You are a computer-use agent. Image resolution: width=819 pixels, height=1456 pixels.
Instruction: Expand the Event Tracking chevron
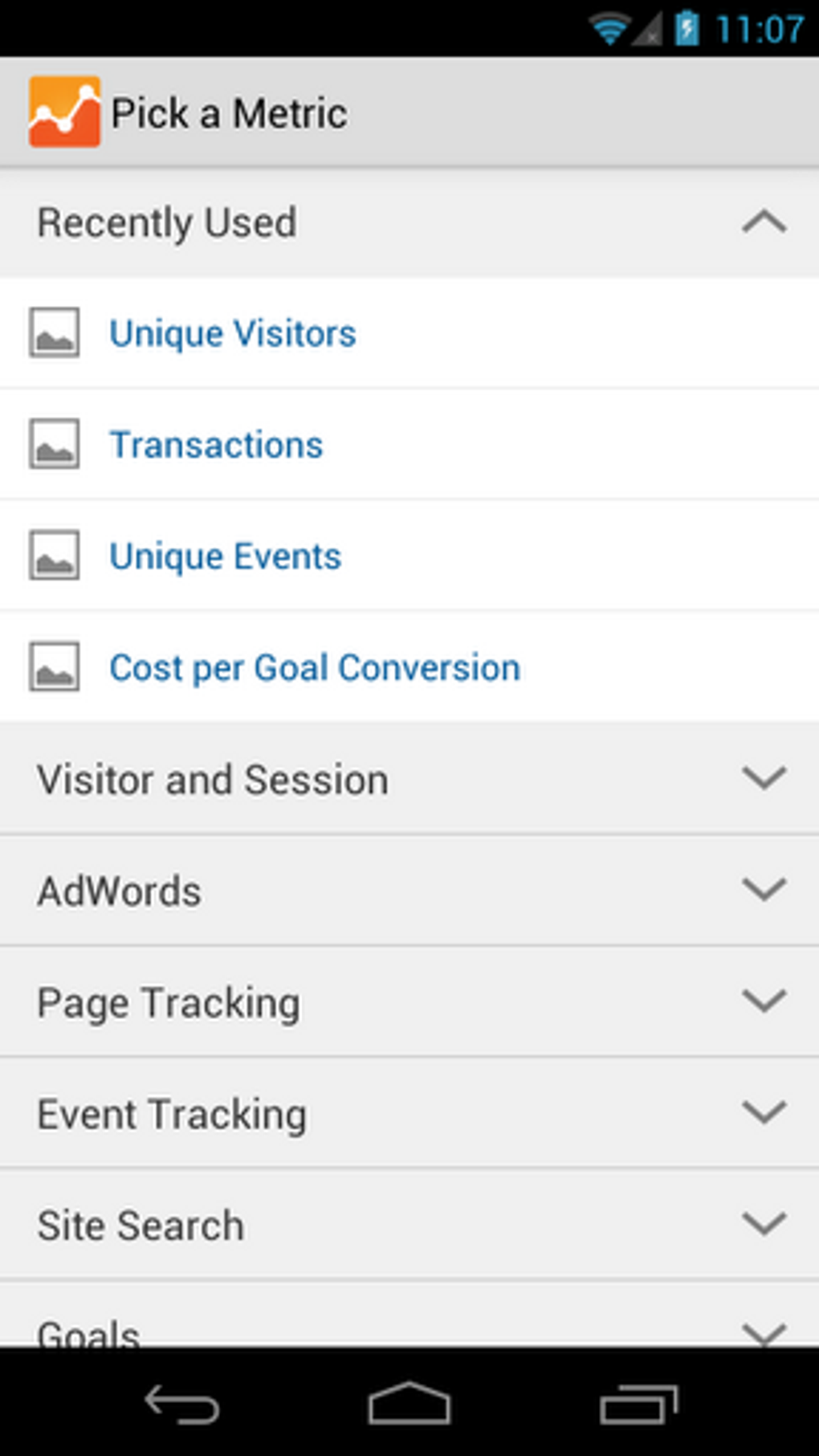764,1113
